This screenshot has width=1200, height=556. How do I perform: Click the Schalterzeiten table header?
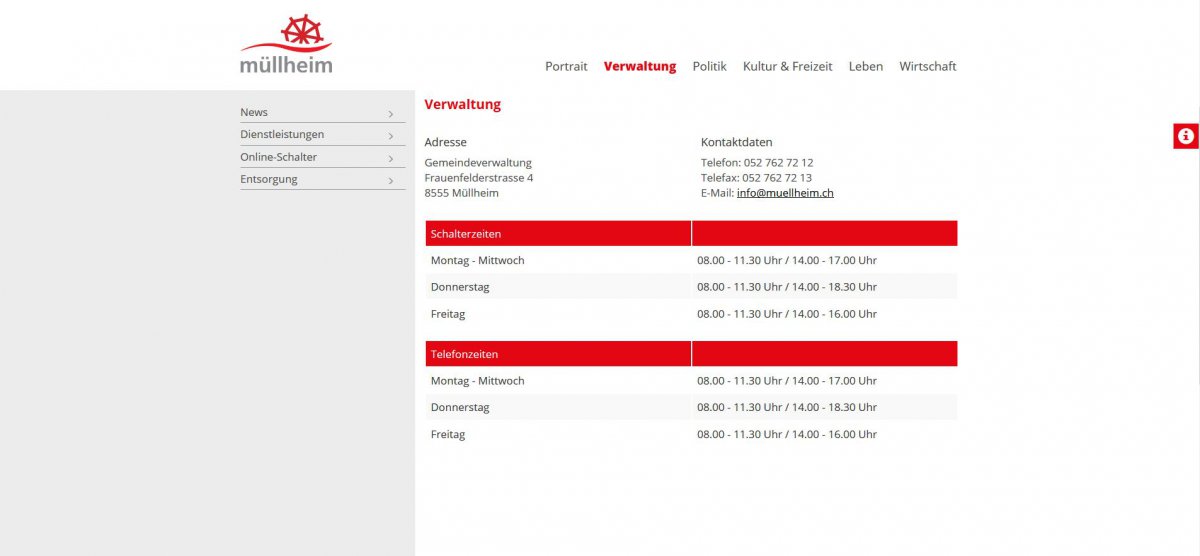[466, 234]
